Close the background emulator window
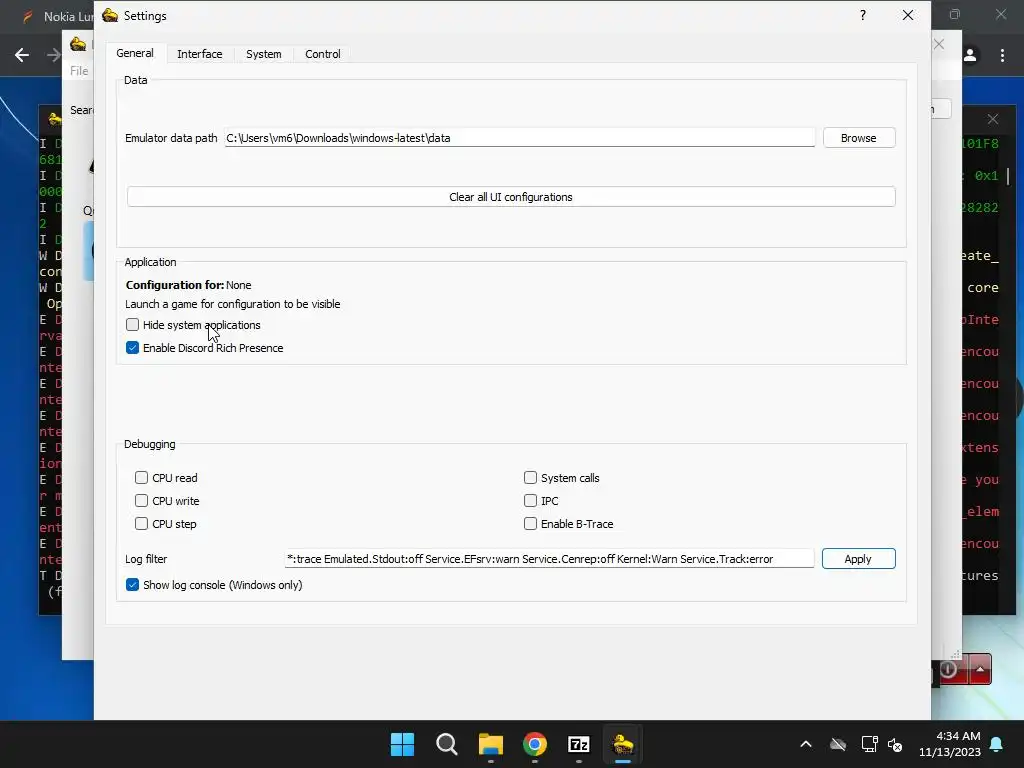 (x=939, y=44)
